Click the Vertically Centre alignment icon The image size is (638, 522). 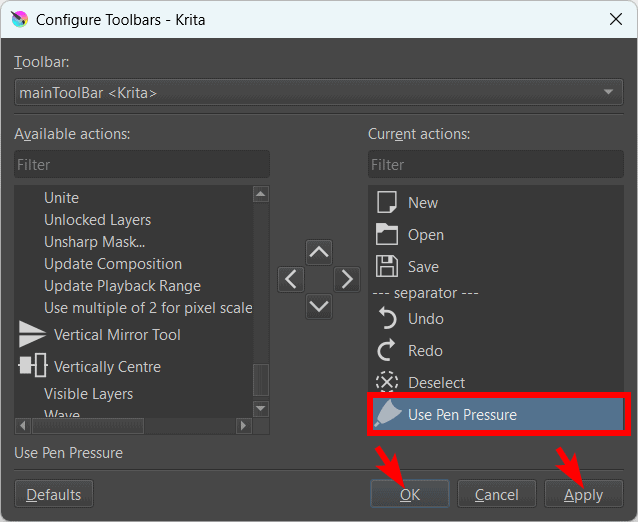point(33,365)
